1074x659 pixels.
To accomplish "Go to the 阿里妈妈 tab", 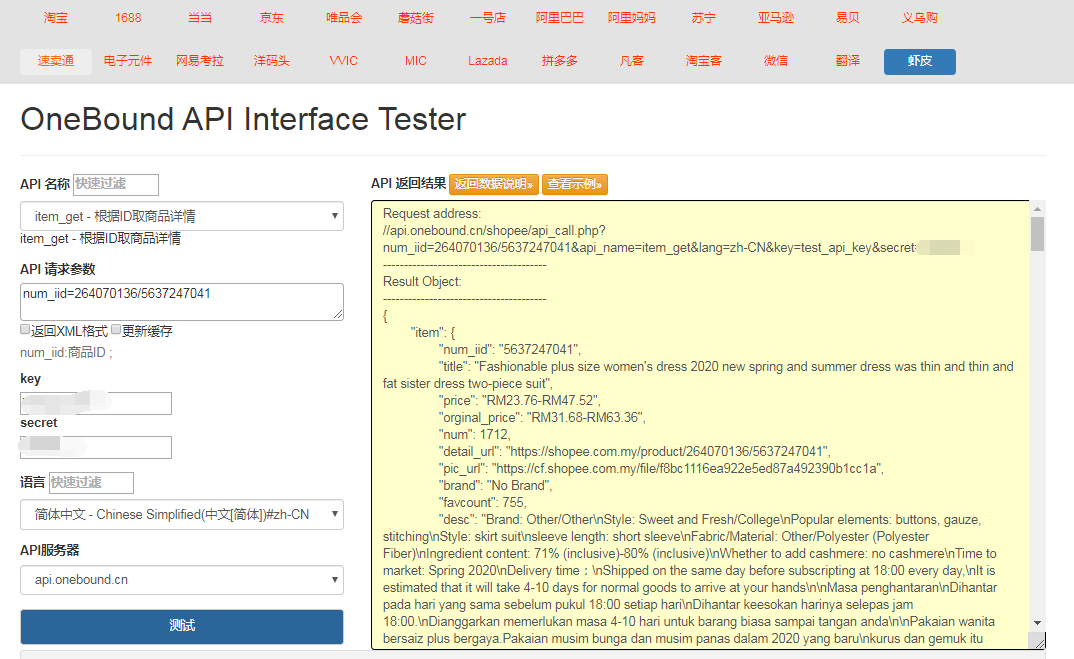I will (x=631, y=18).
